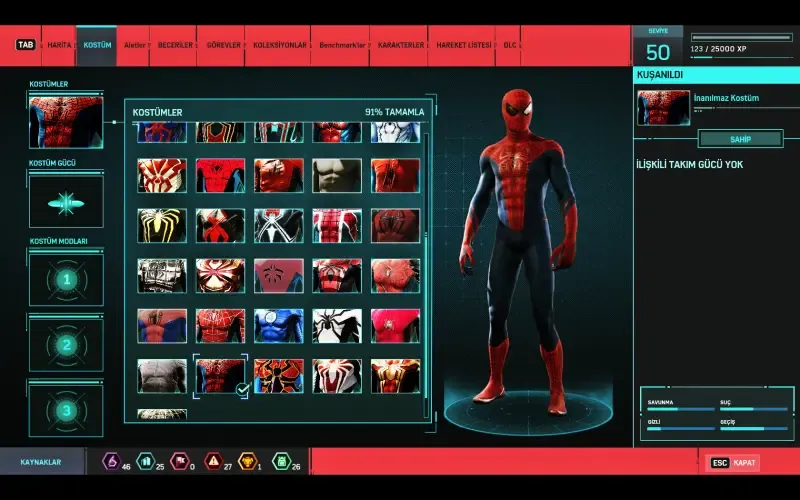This screenshot has width=800, height=500.
Task: Click the teal token icon showing 25
Action: click(x=145, y=462)
